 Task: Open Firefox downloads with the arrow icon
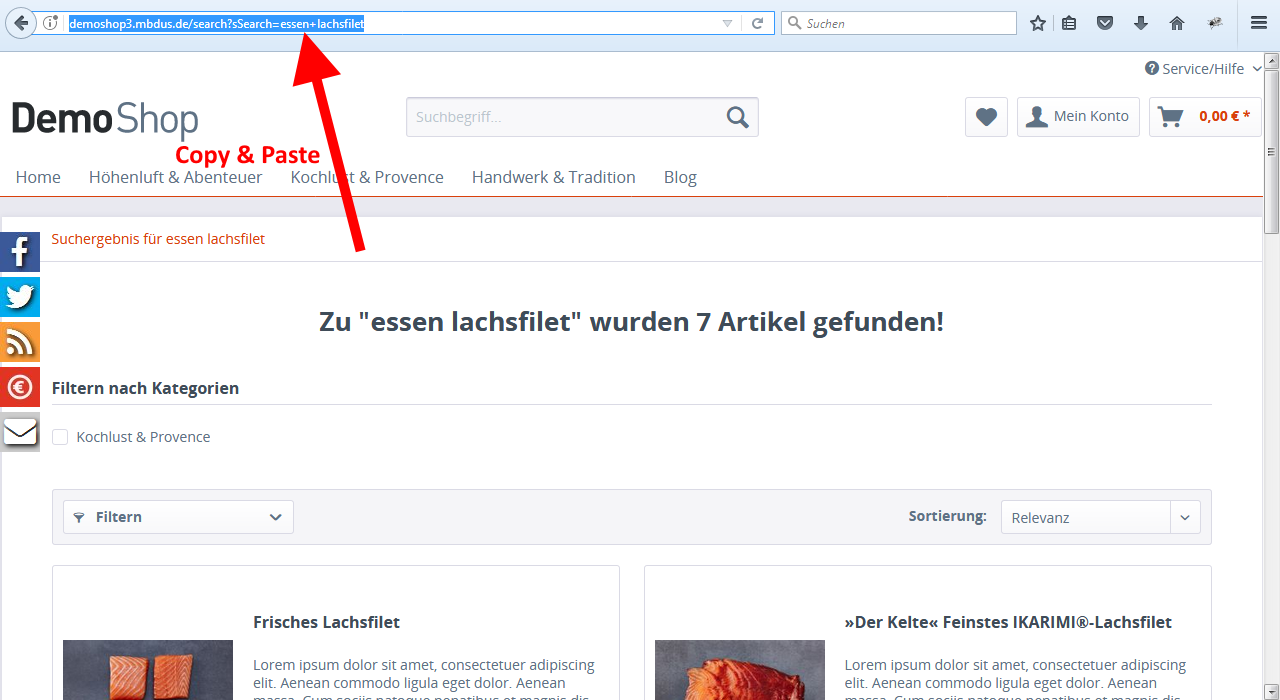pyautogui.click(x=1141, y=22)
